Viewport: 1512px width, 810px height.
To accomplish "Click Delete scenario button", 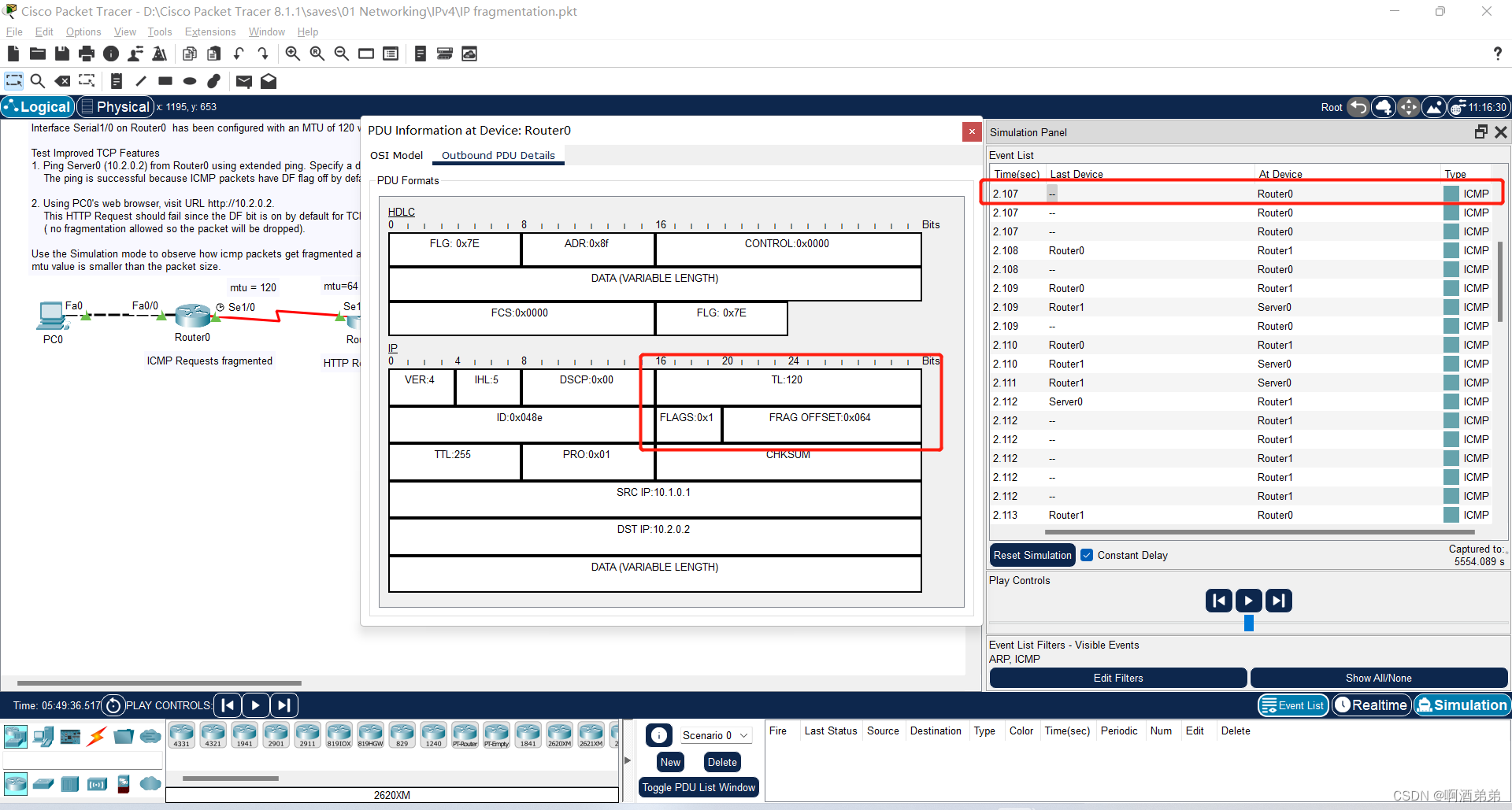I will click(722, 762).
